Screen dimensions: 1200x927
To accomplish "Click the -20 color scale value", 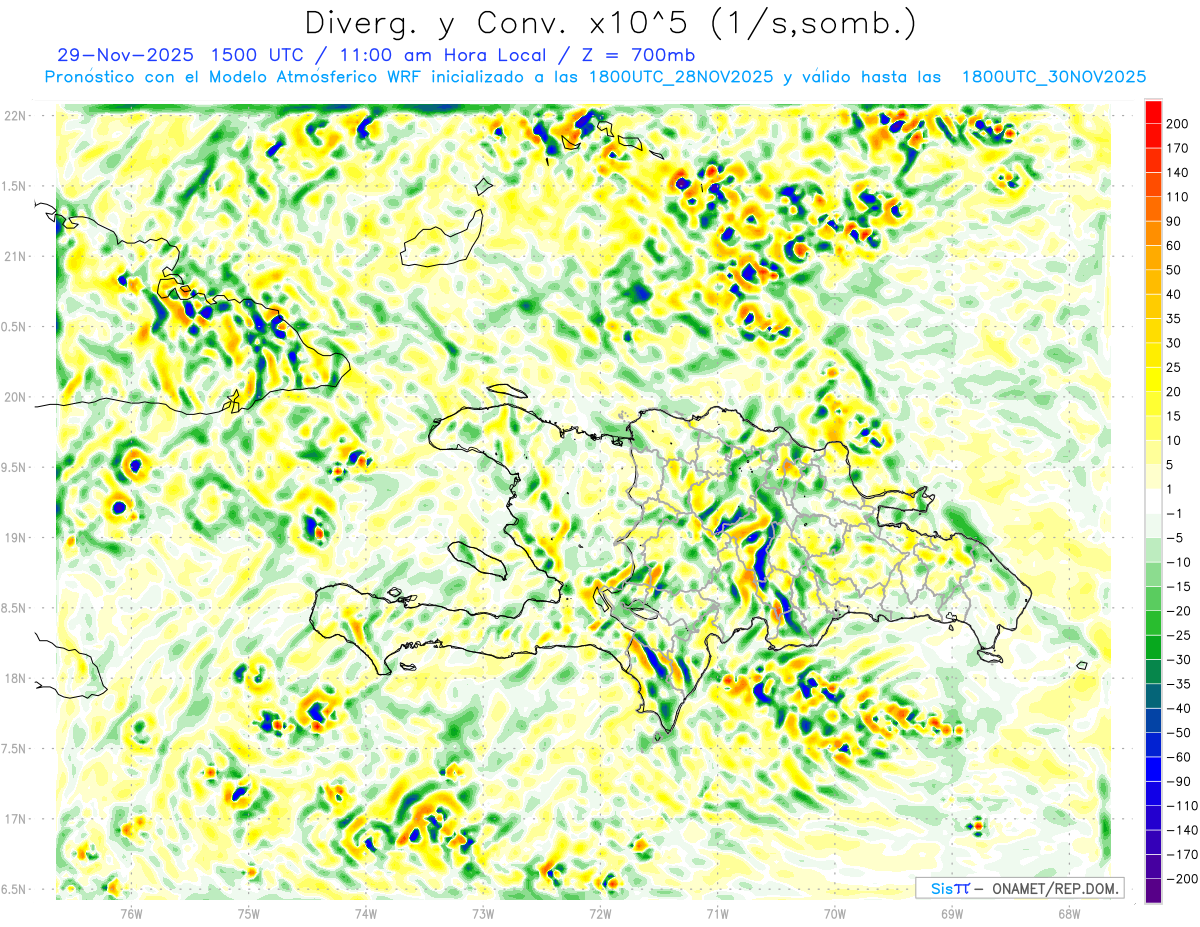I will tap(1179, 611).
